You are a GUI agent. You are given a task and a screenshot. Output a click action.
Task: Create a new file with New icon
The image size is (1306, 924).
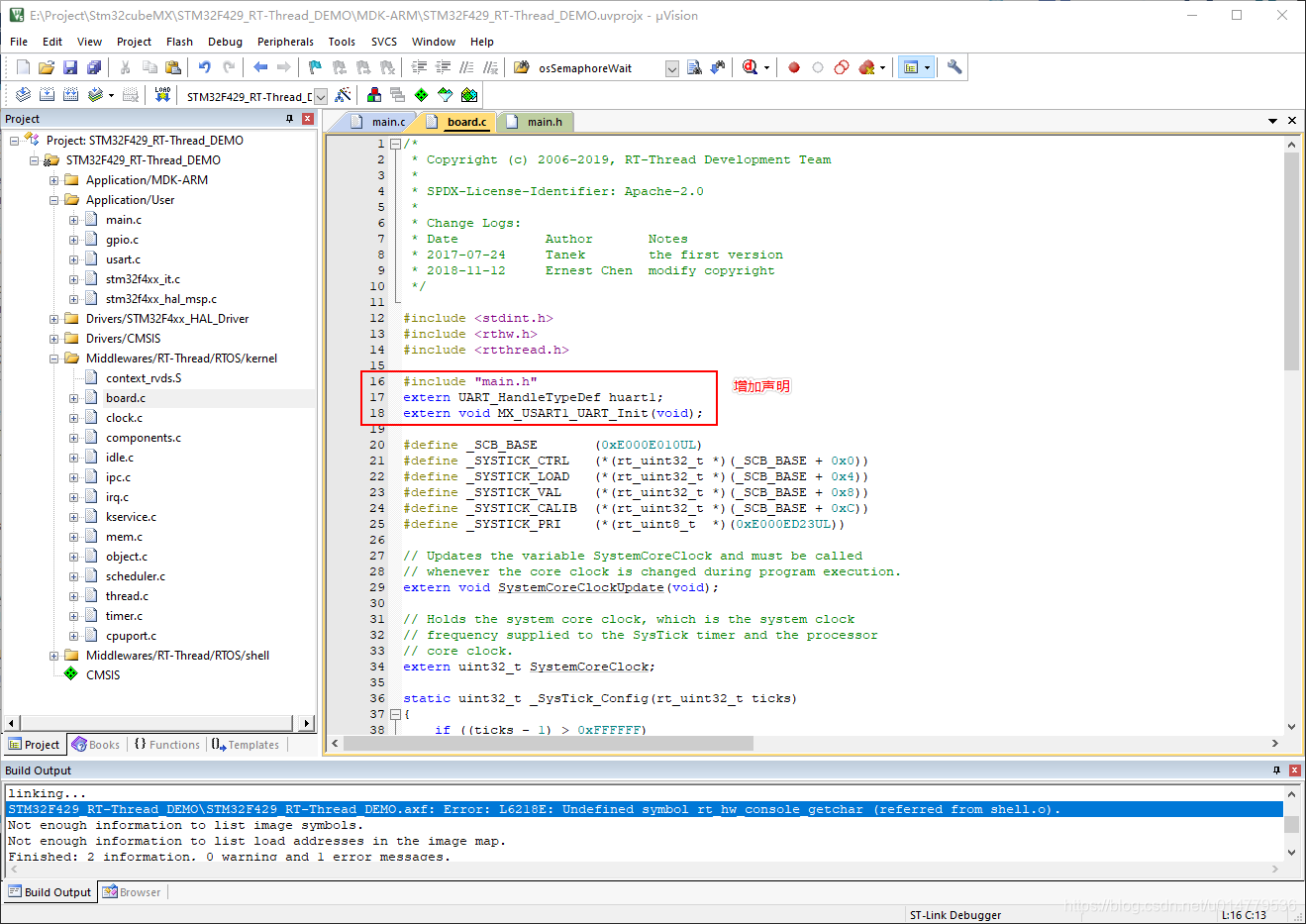pos(23,67)
